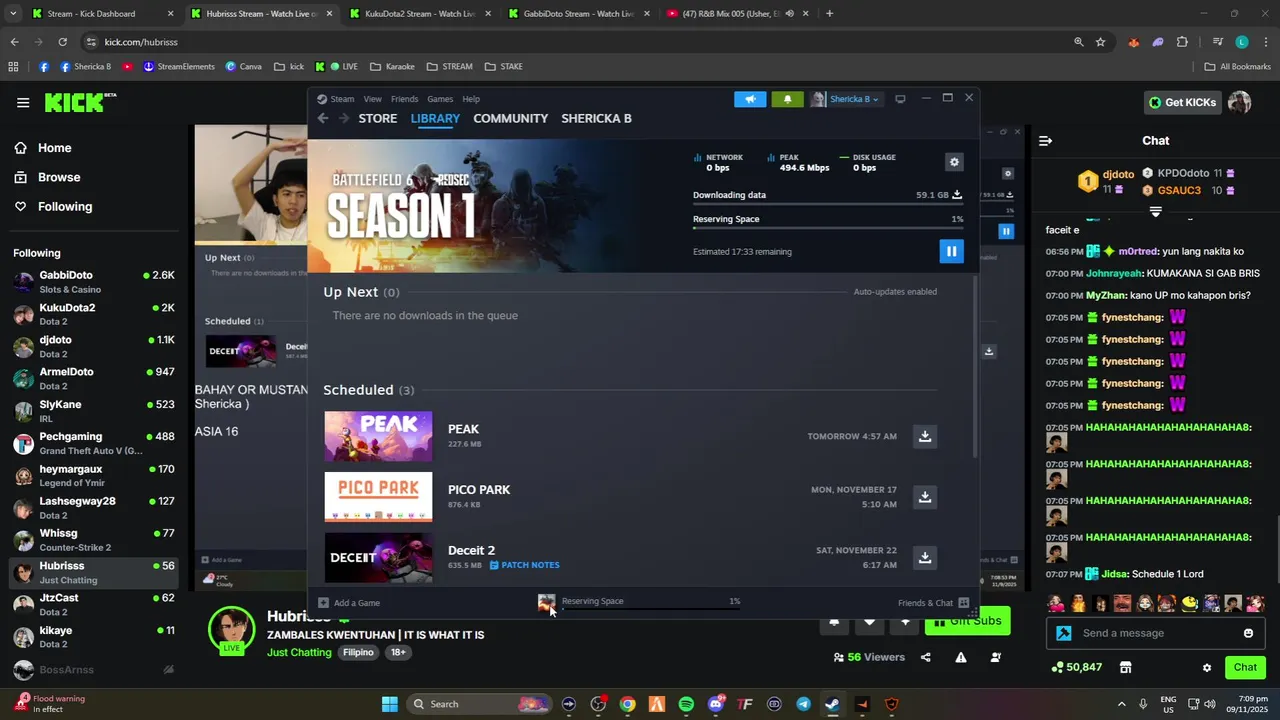Open SHERICKA B profile tab in Steam
Viewport: 1280px width, 720px height.
tap(596, 118)
